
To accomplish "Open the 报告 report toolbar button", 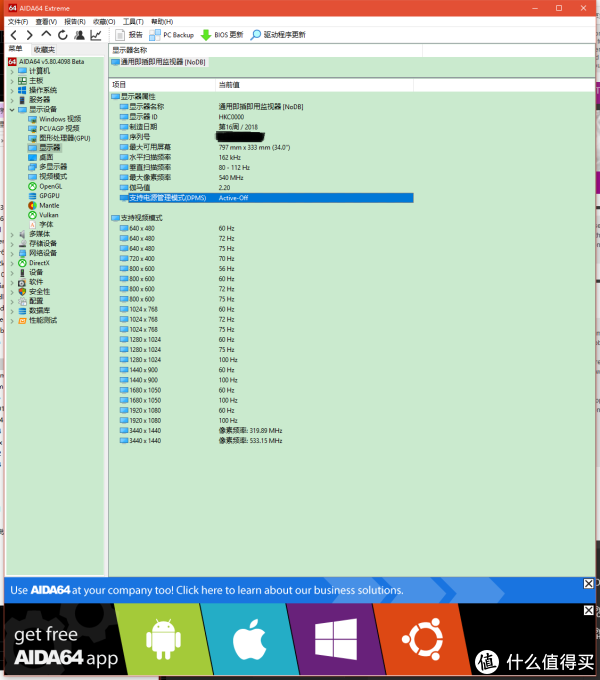I will coord(129,35).
